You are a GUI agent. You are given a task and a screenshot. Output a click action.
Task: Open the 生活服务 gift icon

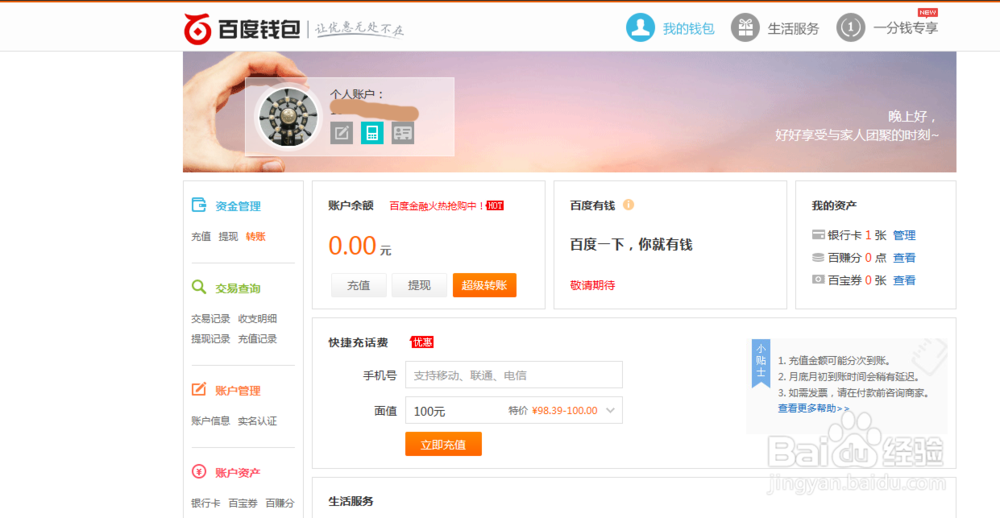pyautogui.click(x=745, y=28)
